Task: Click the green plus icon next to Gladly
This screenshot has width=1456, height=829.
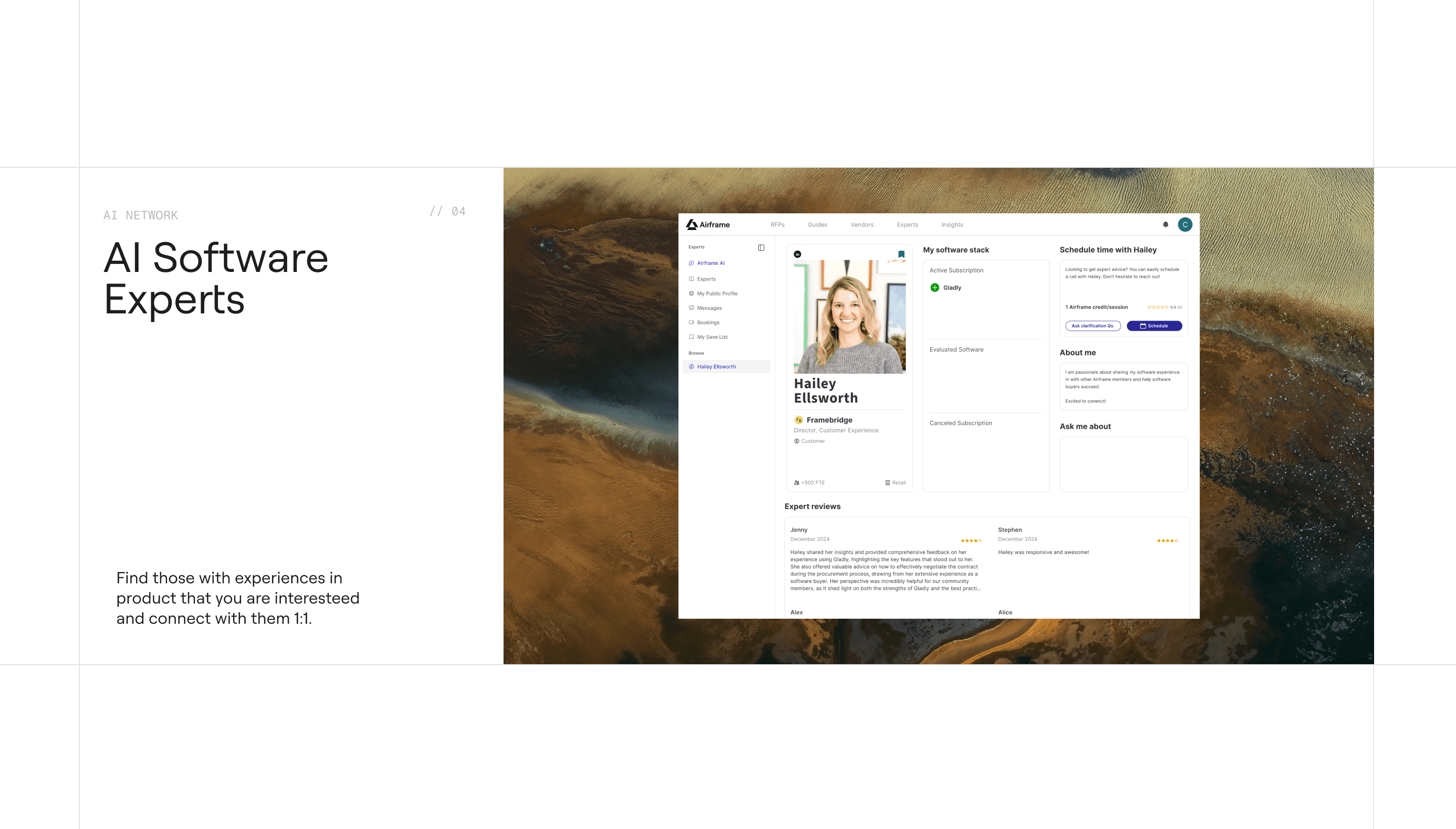Action: [935, 288]
